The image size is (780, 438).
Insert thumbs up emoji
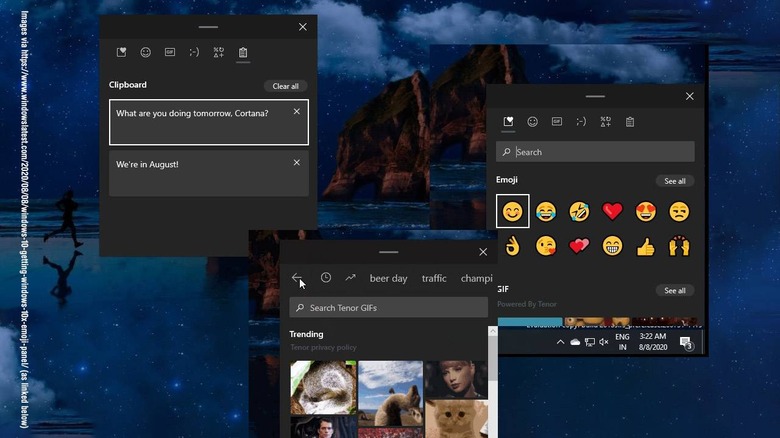click(x=646, y=246)
